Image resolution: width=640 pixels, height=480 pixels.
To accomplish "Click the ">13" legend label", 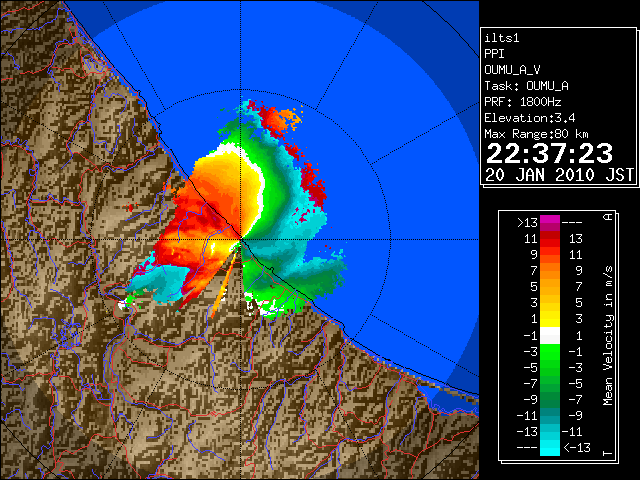I will click(x=527, y=223).
